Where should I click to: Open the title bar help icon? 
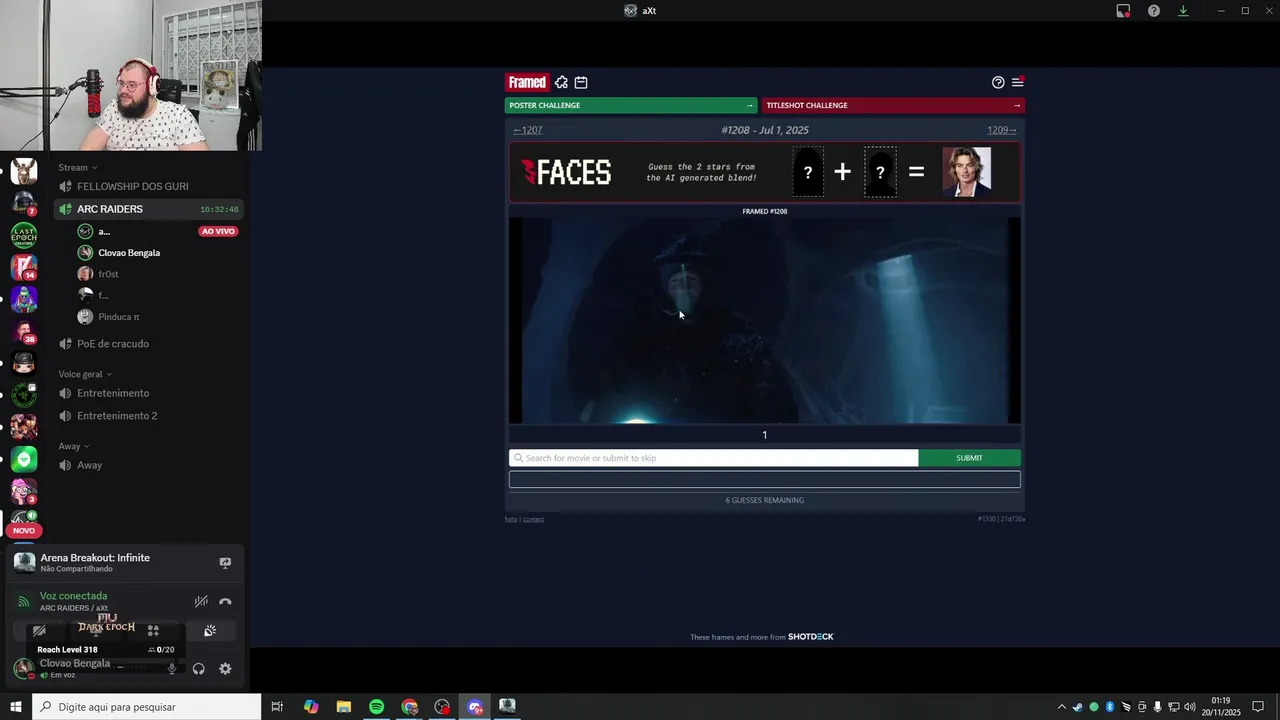(x=1154, y=11)
